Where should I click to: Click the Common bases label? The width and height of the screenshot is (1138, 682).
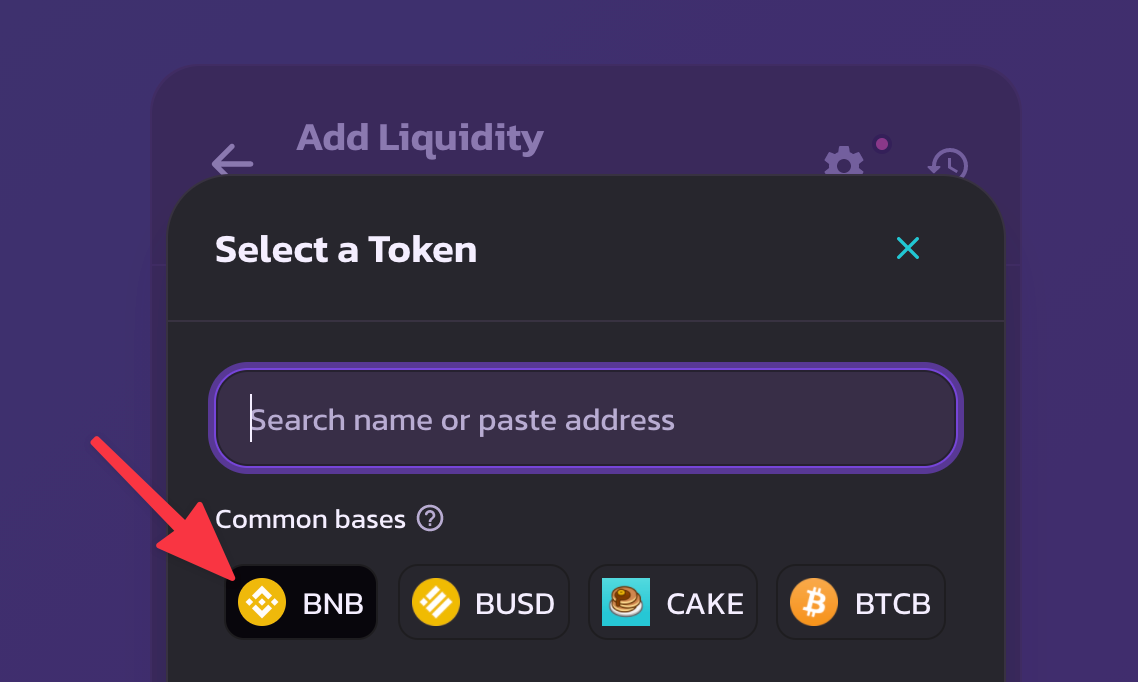311,519
